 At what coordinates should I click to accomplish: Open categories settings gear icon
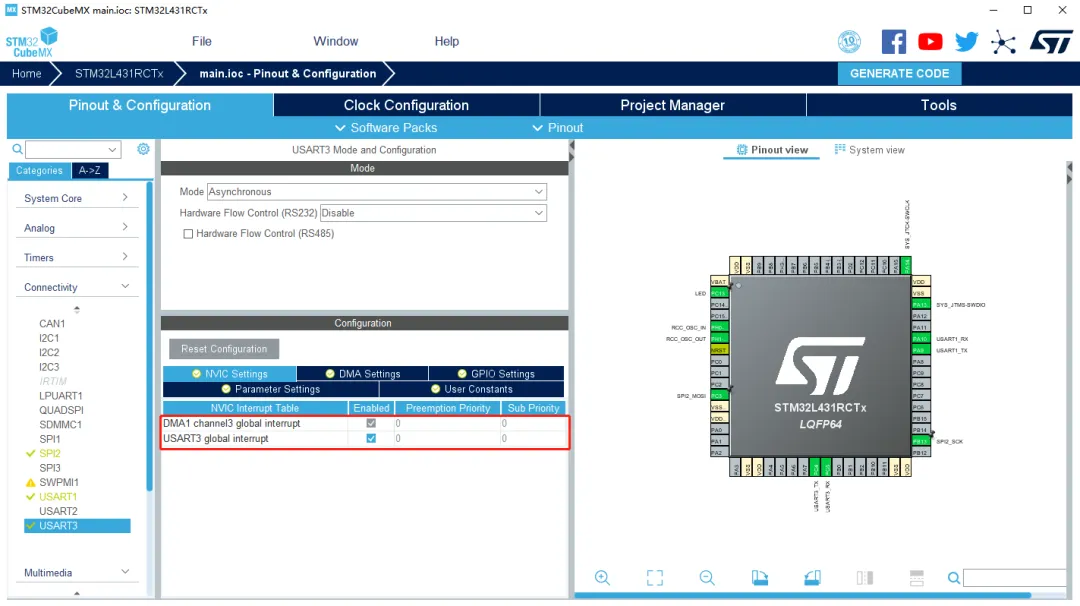tap(143, 149)
